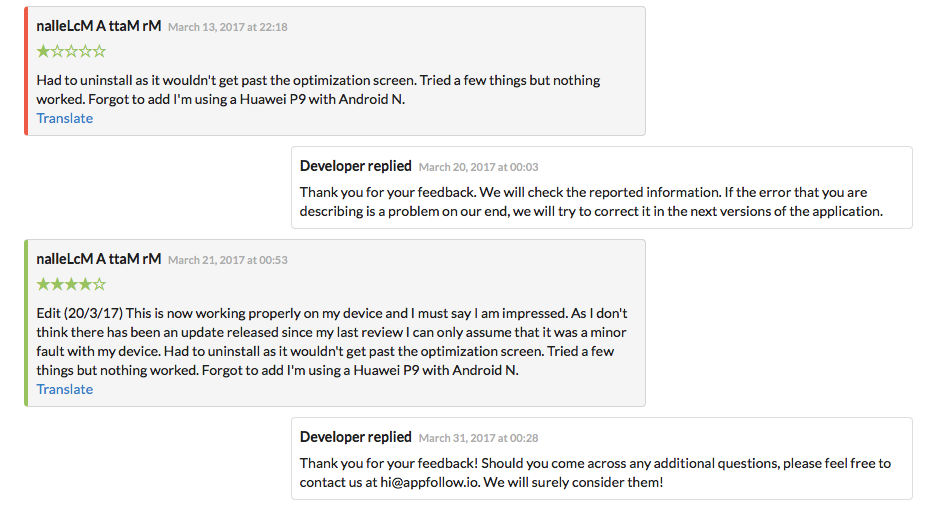Click the fourth filled star in the four-star review
This screenshot has width=939, height=511.
[86, 284]
